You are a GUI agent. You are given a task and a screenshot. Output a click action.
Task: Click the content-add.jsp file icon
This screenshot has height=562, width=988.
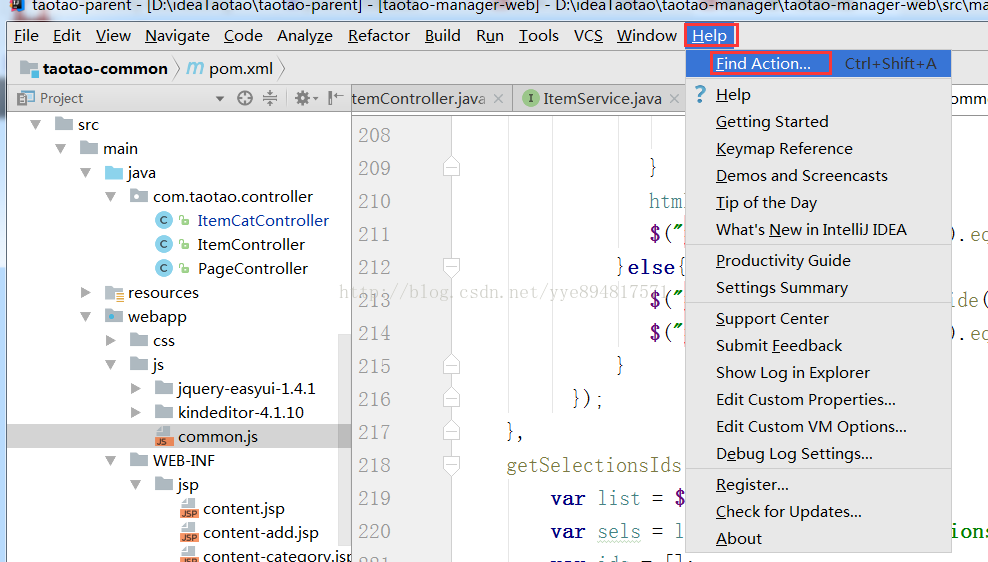189,532
